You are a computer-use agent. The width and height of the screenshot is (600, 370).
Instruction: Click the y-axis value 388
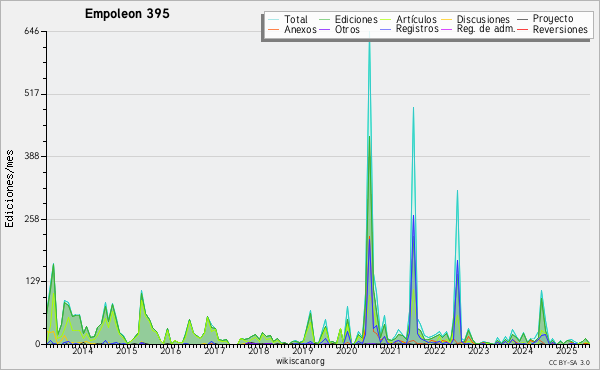32,156
